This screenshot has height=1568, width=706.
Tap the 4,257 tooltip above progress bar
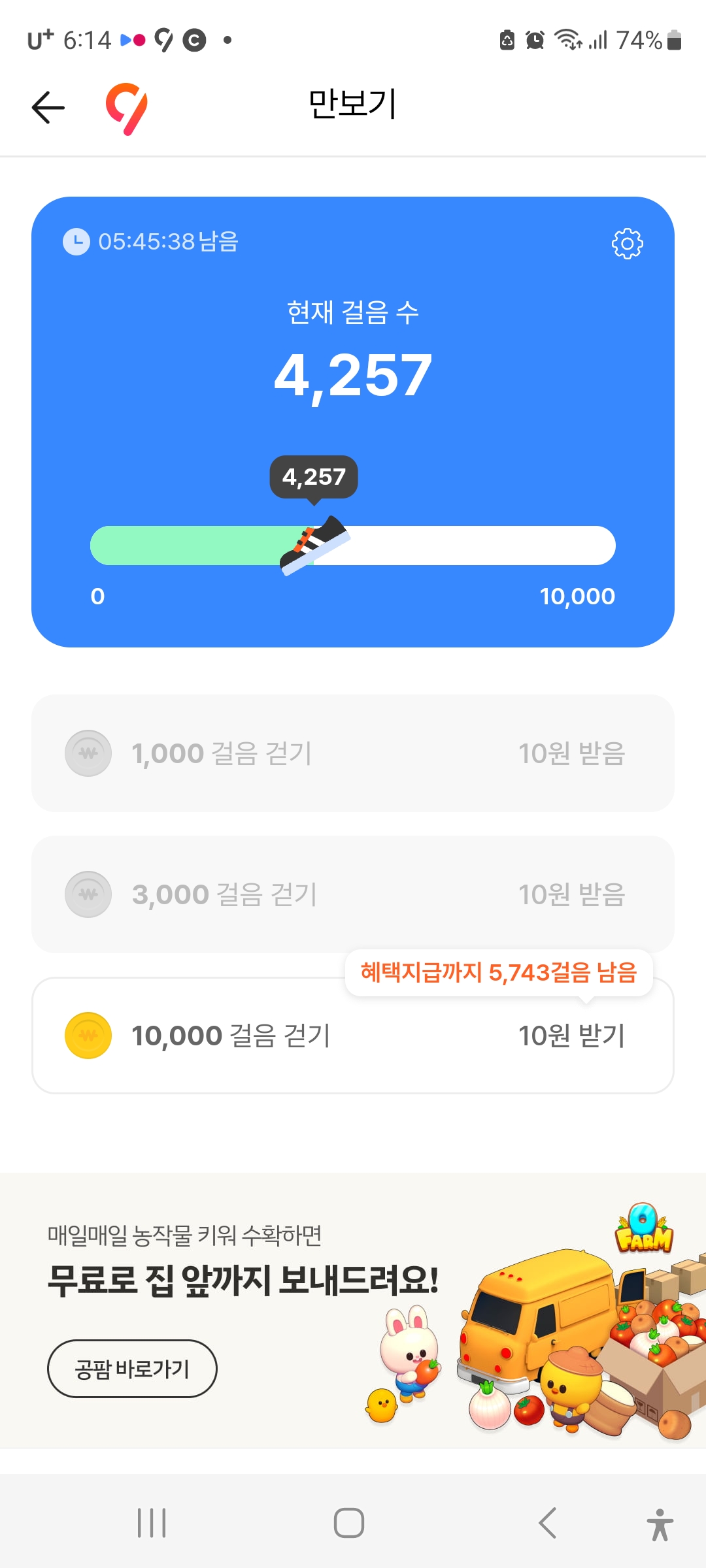[314, 477]
